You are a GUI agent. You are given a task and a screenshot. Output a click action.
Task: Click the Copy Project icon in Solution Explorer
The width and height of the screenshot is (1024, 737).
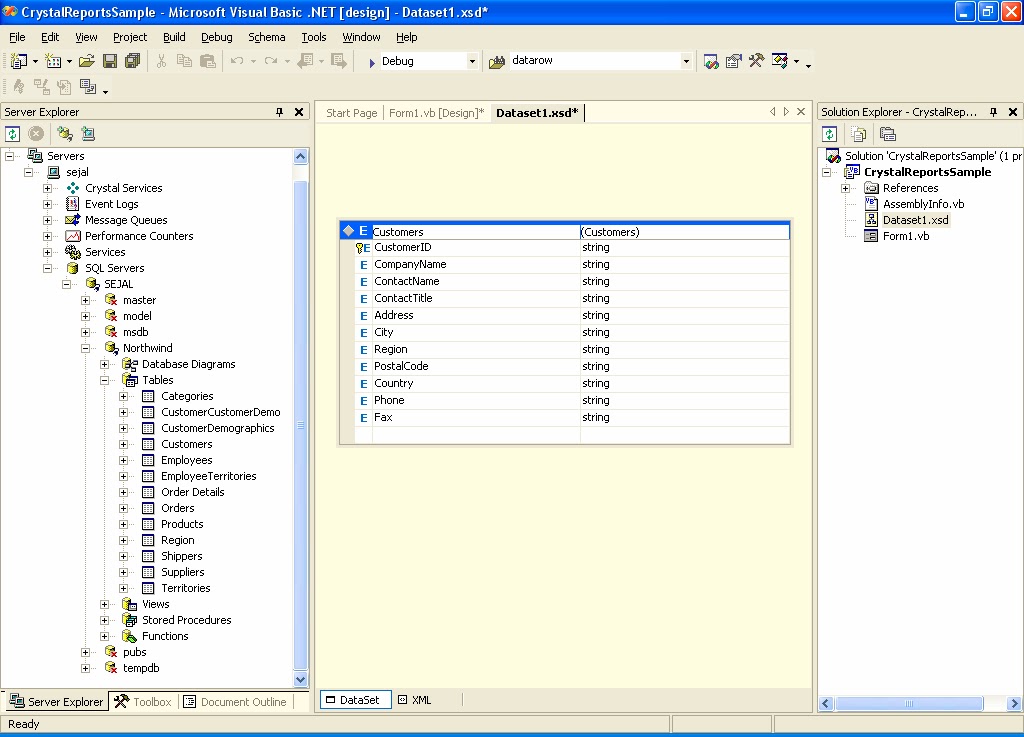coord(857,133)
